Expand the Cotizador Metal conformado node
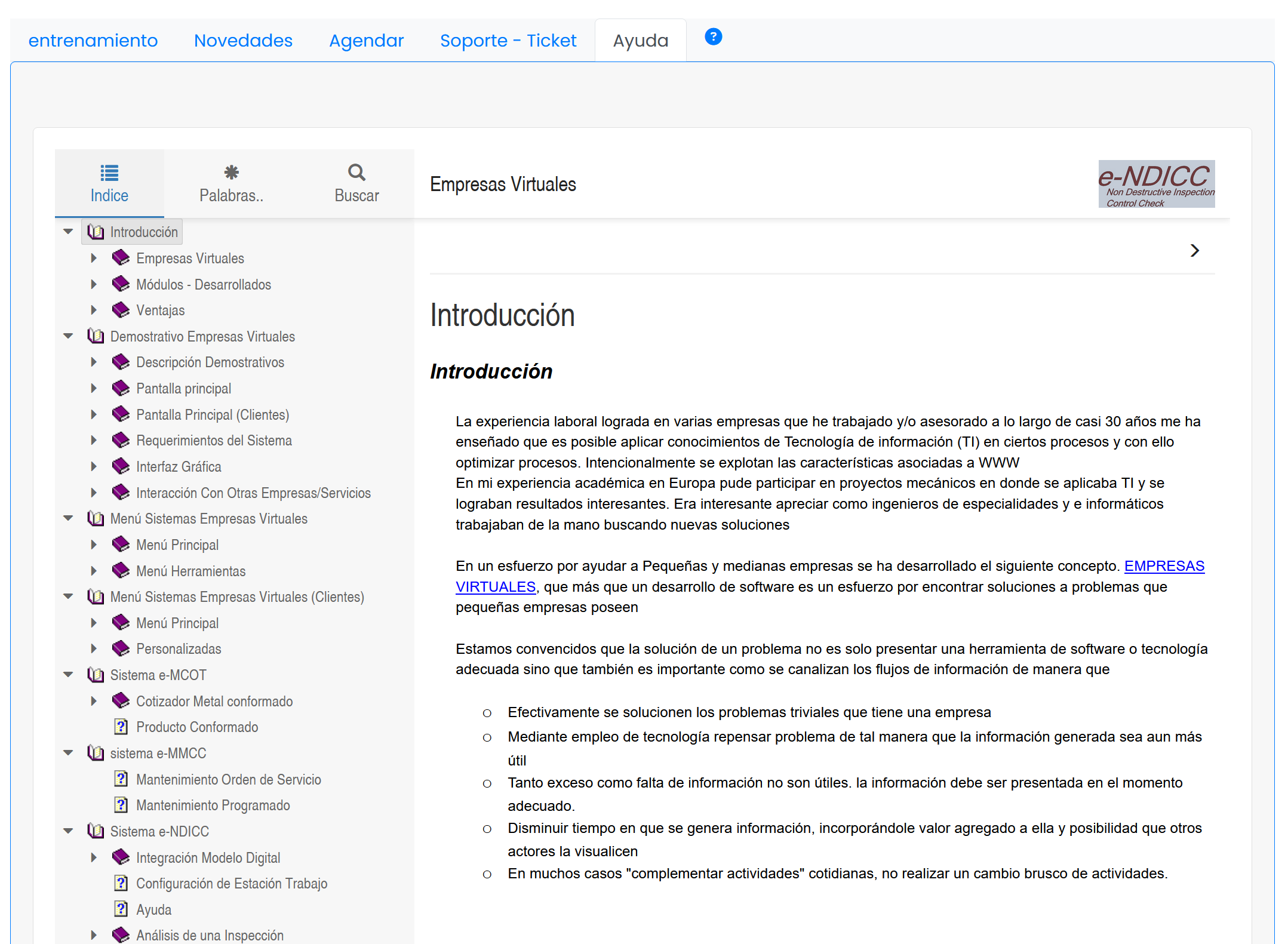This screenshot has width=1288, height=944. (94, 701)
